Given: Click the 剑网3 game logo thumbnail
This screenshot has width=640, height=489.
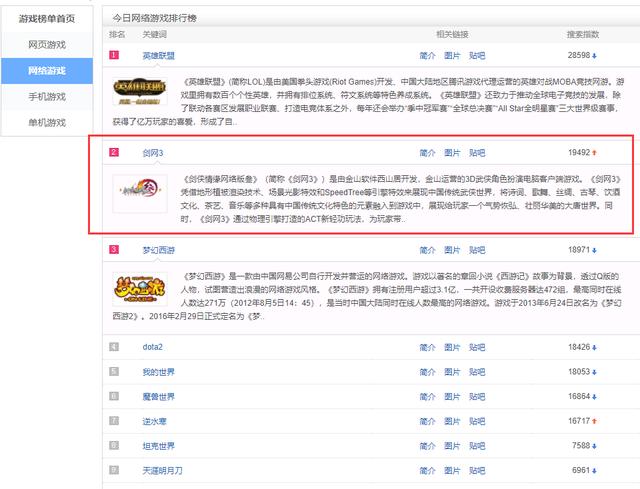Looking at the screenshot, I should [x=140, y=190].
